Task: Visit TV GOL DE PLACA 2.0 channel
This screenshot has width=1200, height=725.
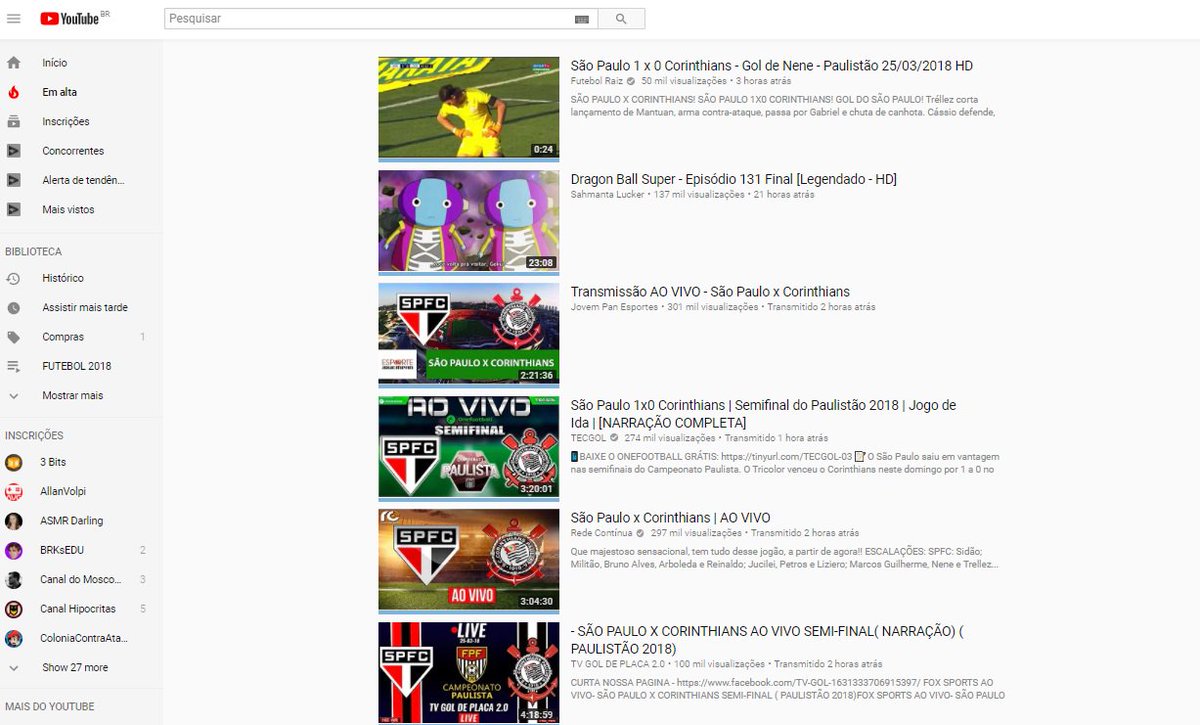Action: point(618,664)
